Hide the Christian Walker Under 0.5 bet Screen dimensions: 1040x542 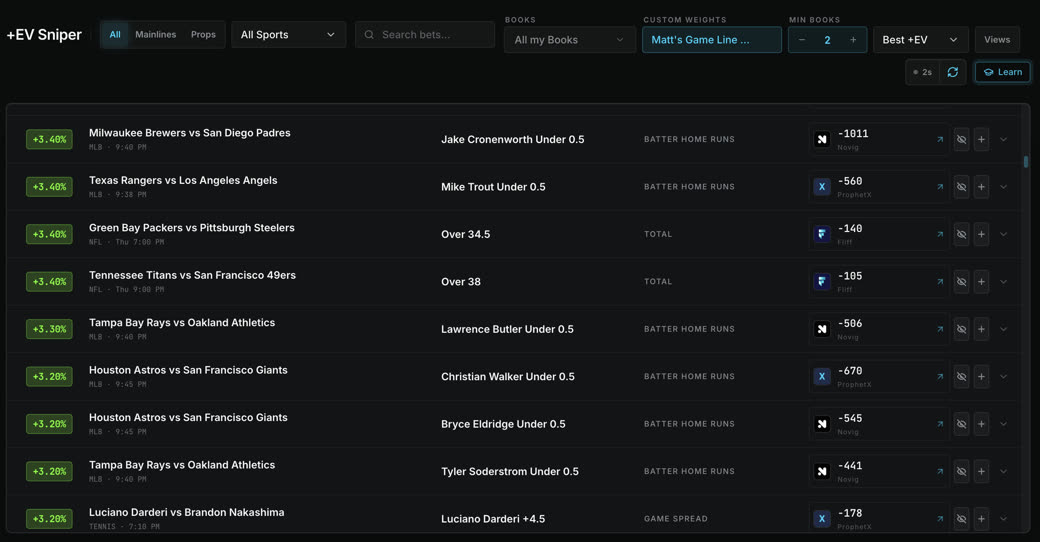961,377
